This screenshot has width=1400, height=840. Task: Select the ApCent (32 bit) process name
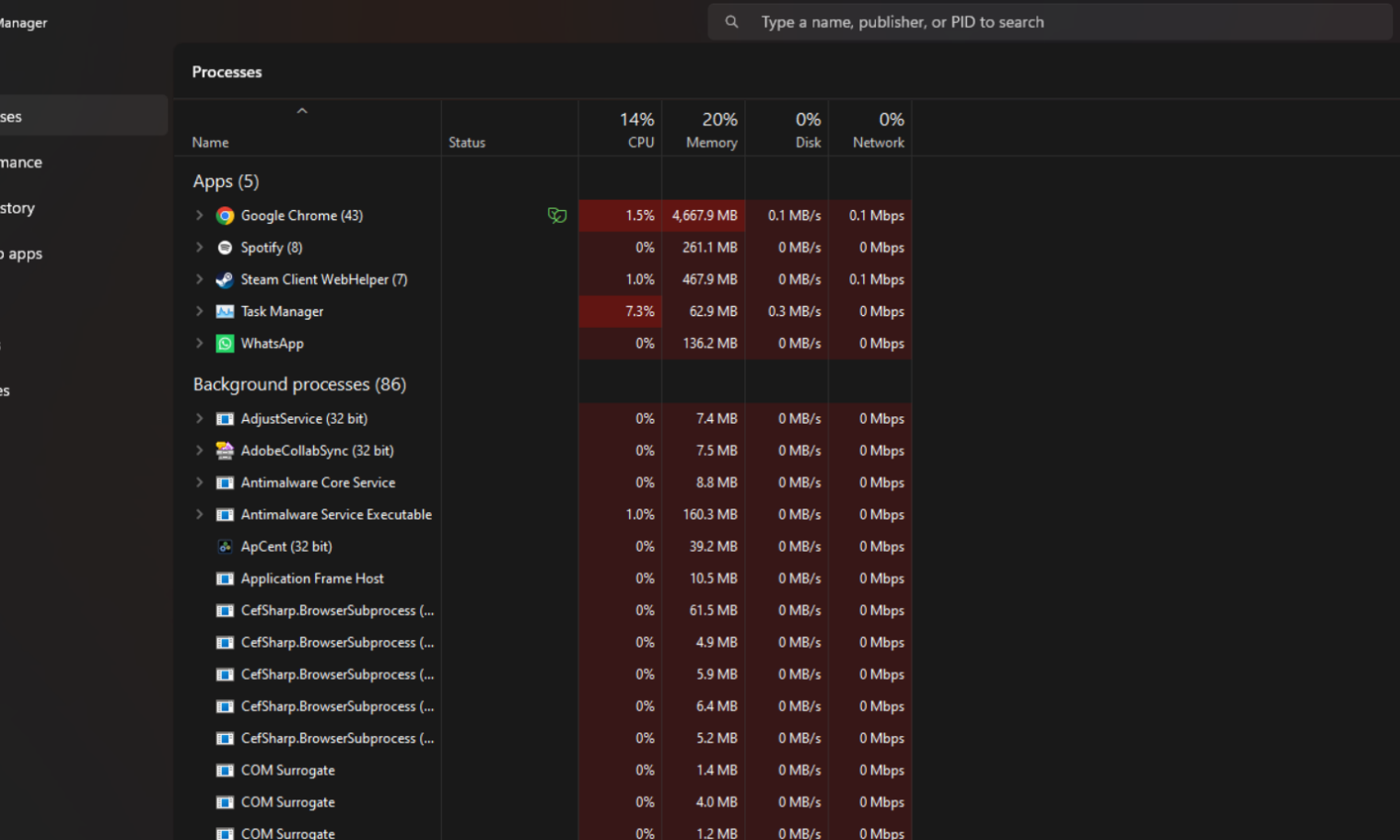click(x=286, y=546)
